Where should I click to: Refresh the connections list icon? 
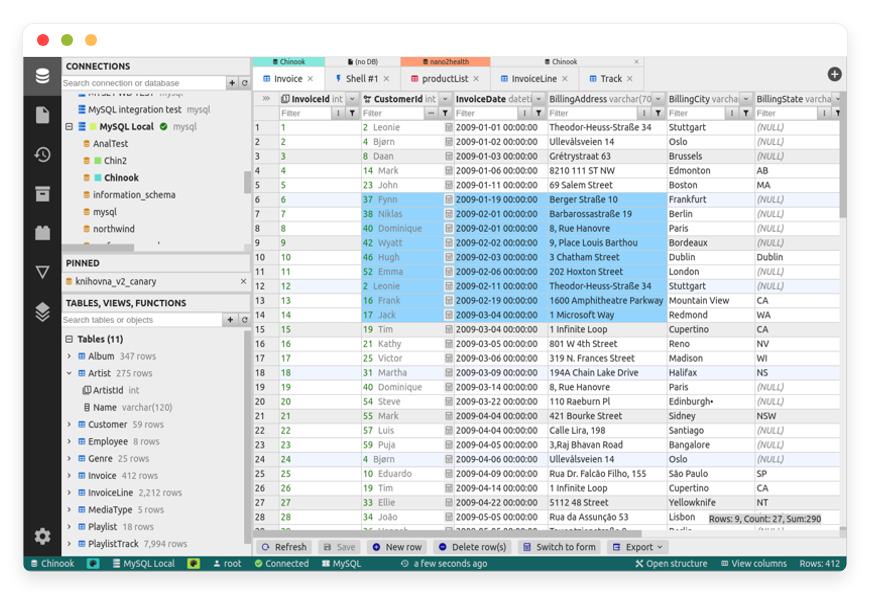coord(245,83)
